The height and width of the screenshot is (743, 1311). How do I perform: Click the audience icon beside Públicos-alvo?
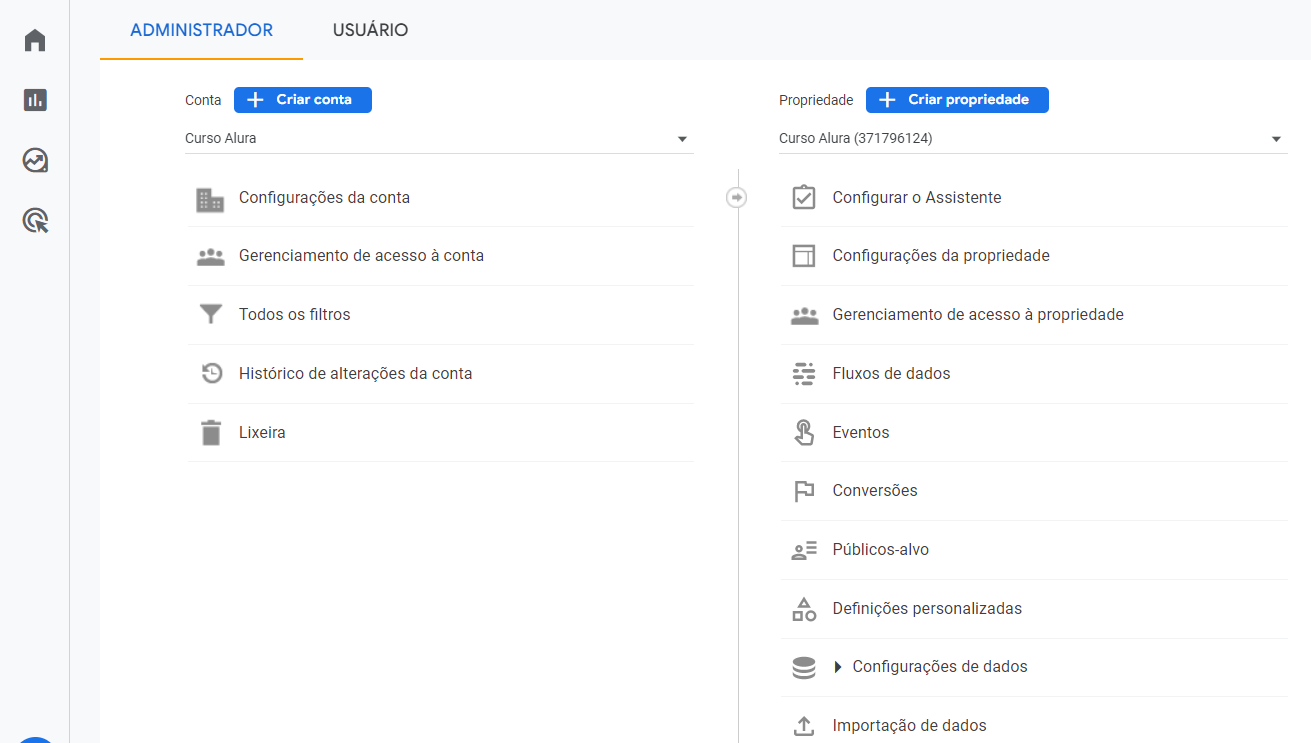coord(804,550)
